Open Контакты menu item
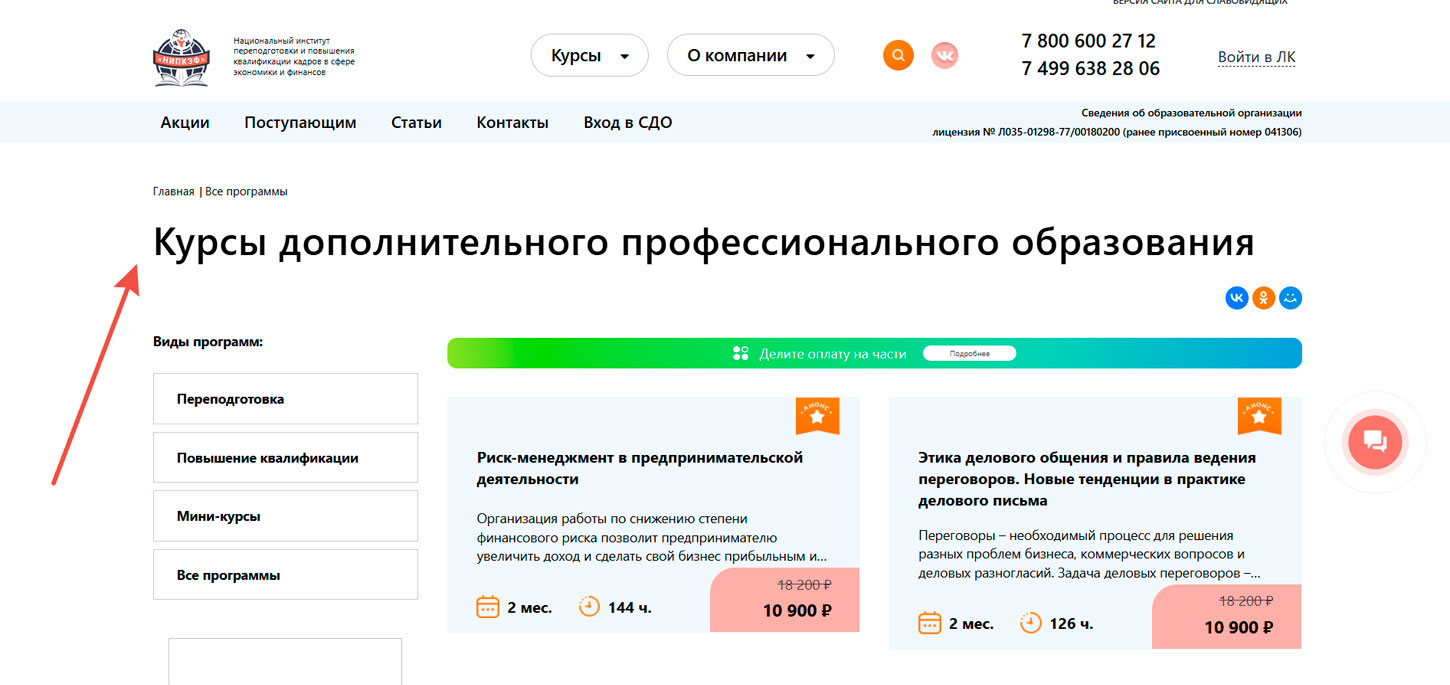The height and width of the screenshot is (685, 1450). point(513,123)
